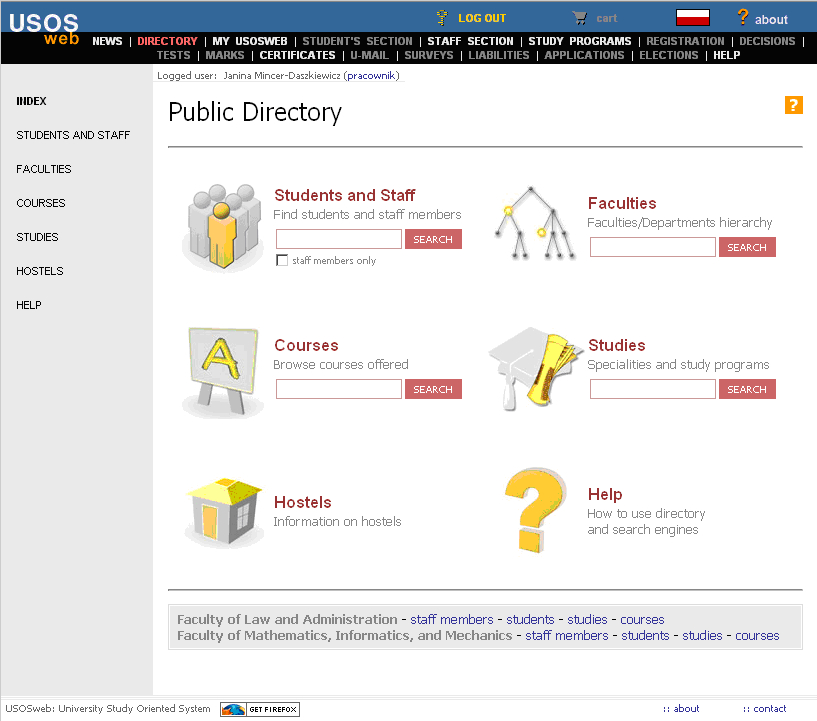Open FACULTIES in the sidebar
The height and width of the screenshot is (721, 817).
click(x=44, y=169)
